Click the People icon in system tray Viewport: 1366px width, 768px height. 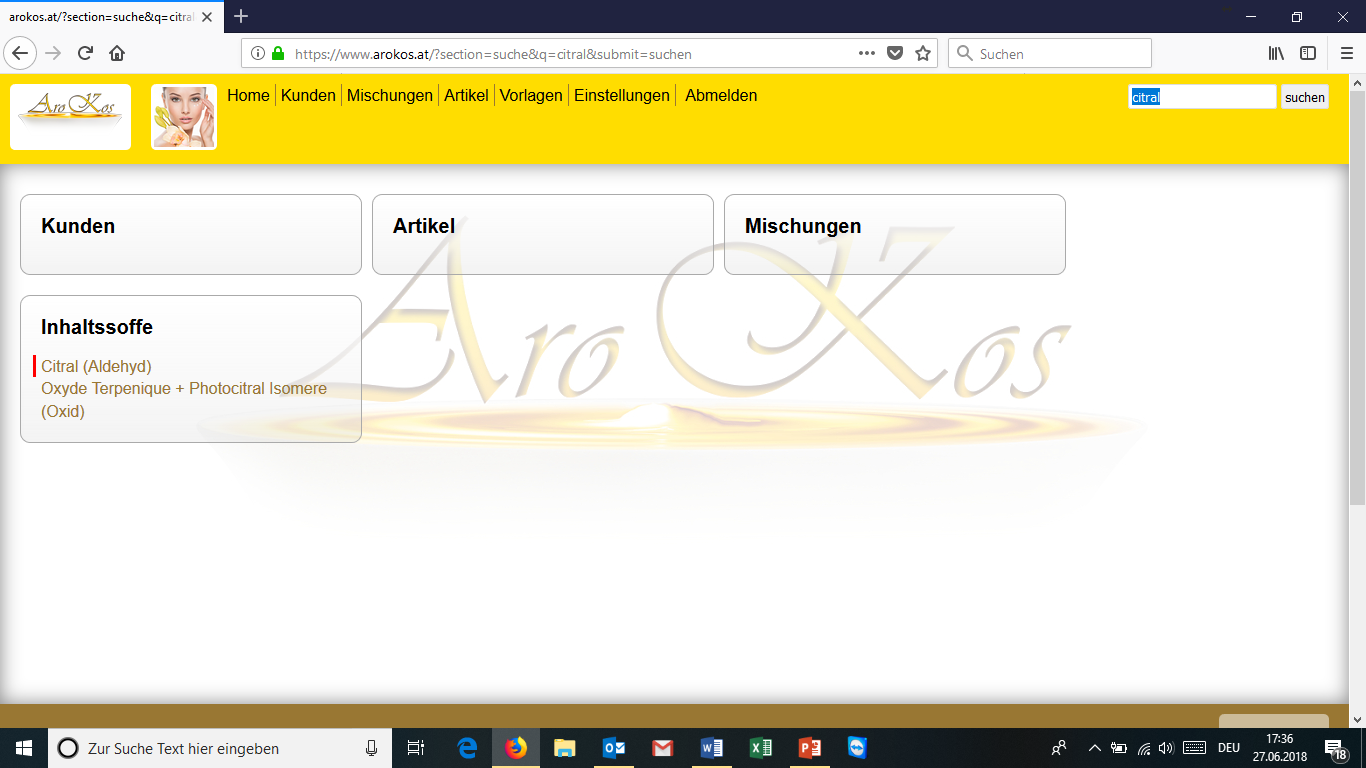tap(1059, 748)
